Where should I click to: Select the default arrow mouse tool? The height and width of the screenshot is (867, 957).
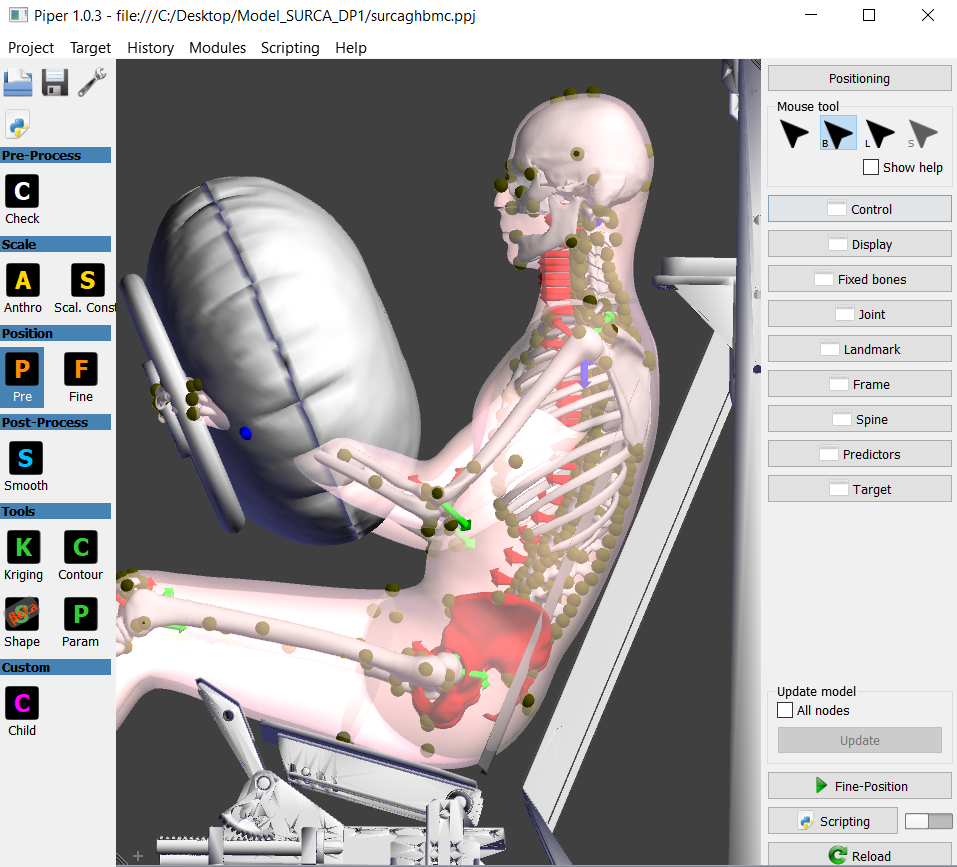794,134
